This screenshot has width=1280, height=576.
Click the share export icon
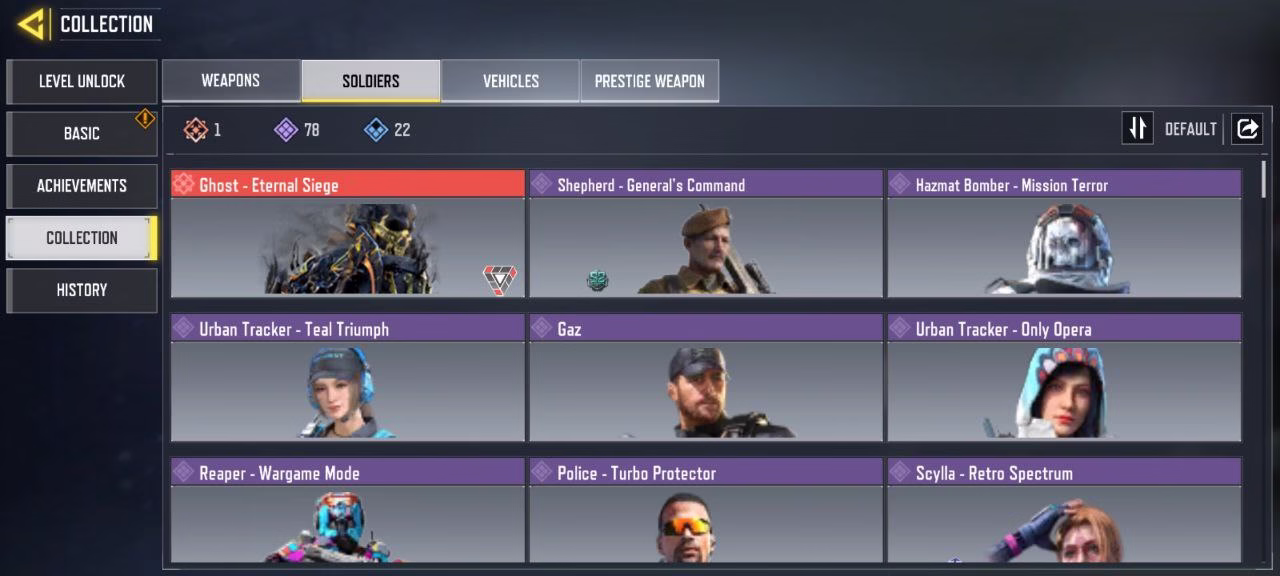pos(1246,128)
